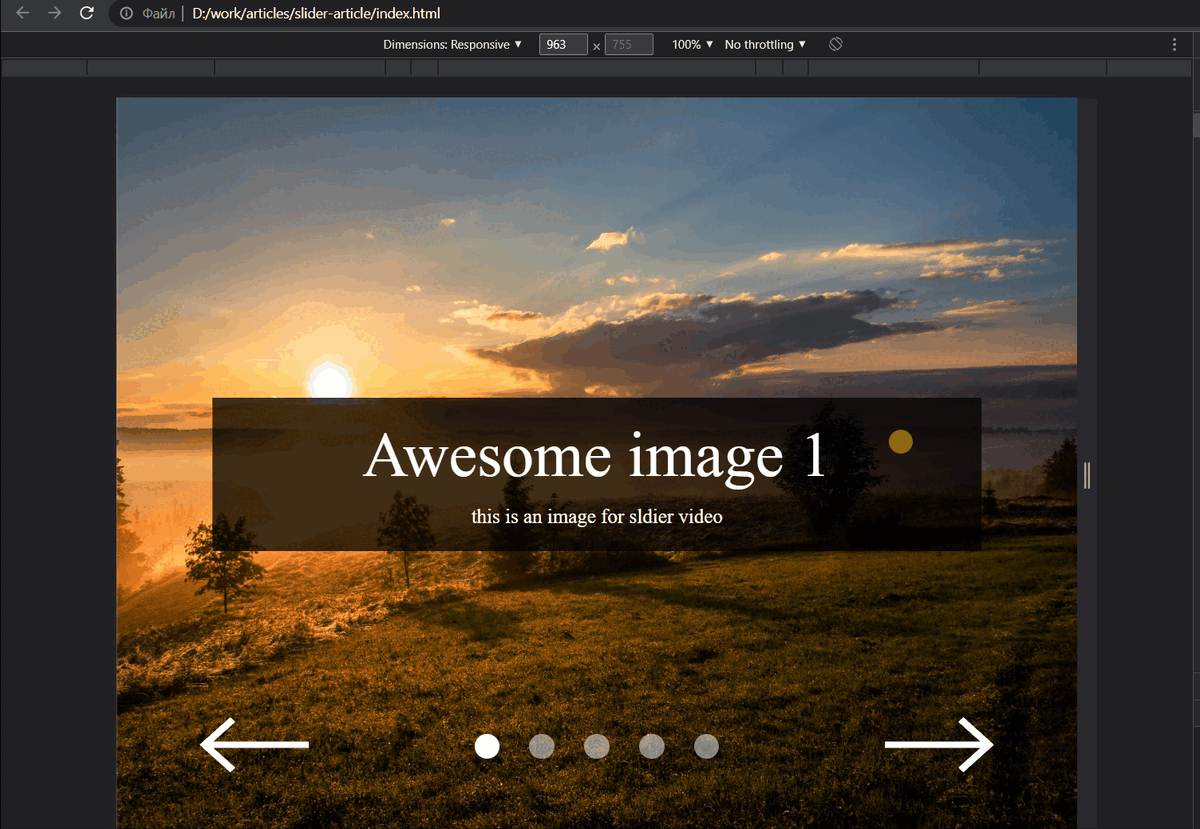Viewport: 1200px width, 829px height.
Task: Go to previous slide with left arrow
Action: pyautogui.click(x=254, y=745)
